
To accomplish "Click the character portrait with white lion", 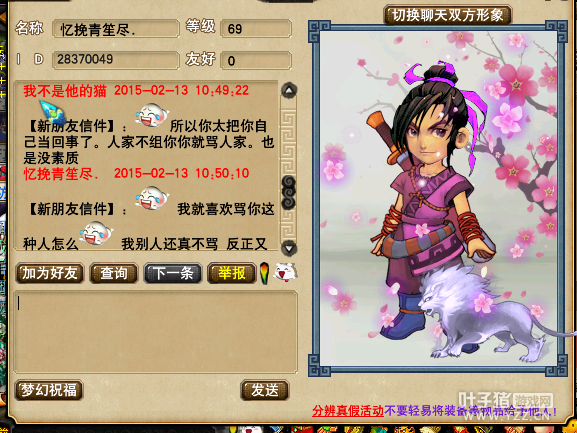I will 438,198.
